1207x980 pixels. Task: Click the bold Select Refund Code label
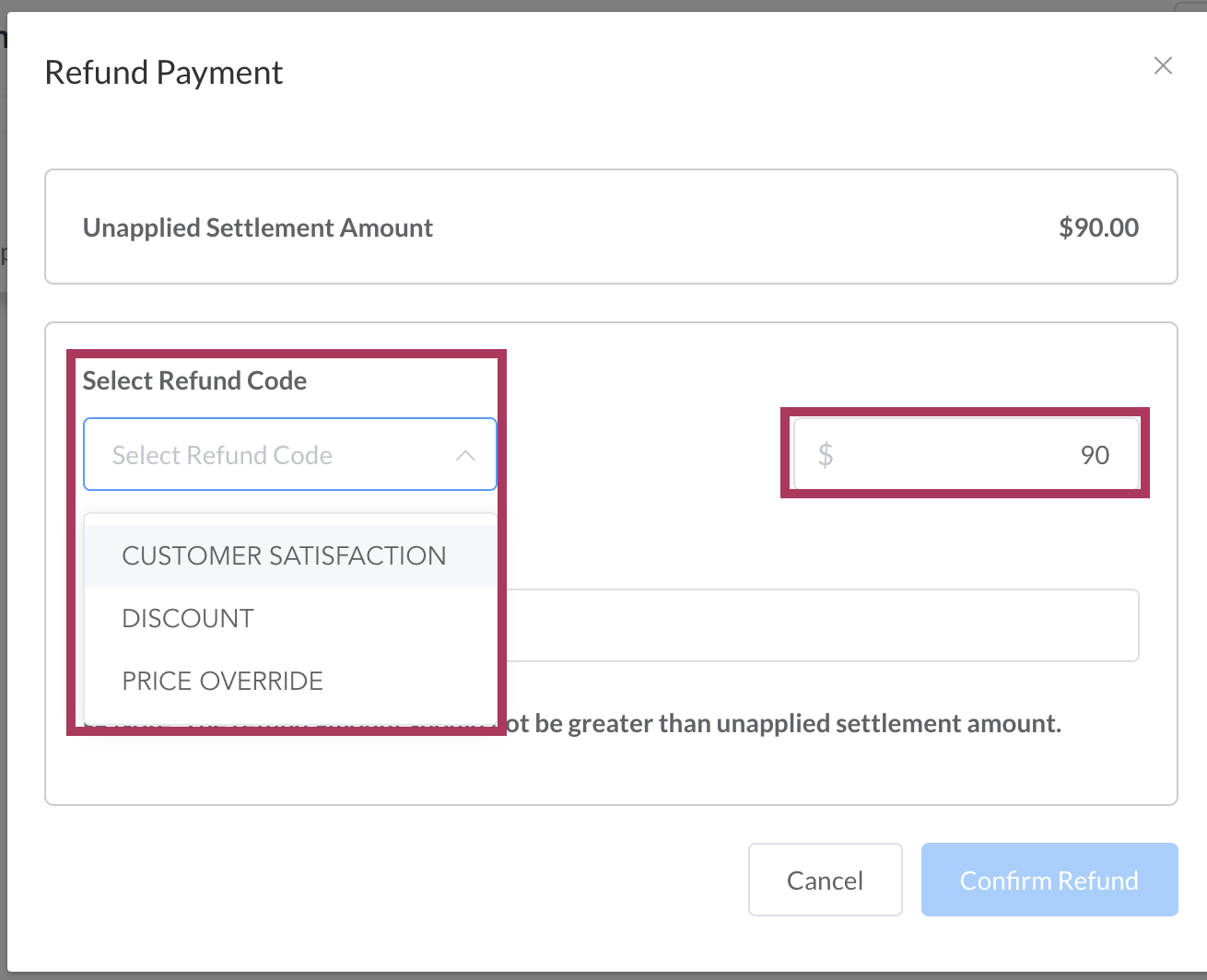194,380
